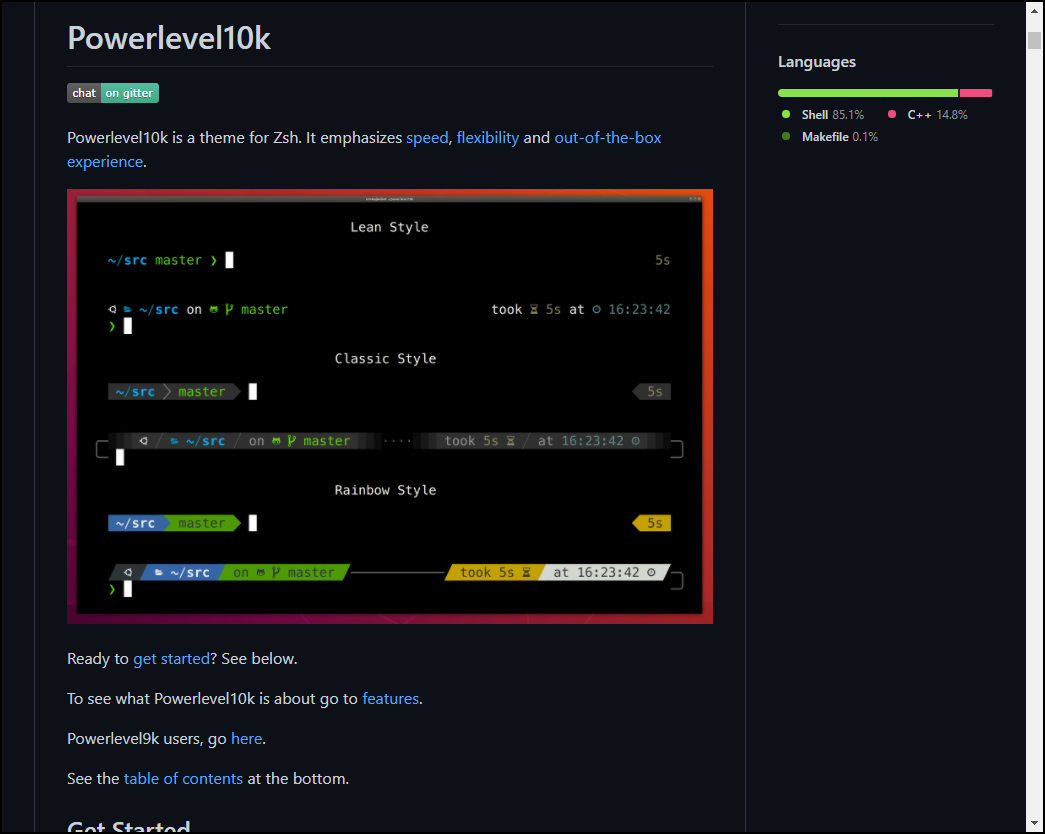Open the features link

pos(391,699)
